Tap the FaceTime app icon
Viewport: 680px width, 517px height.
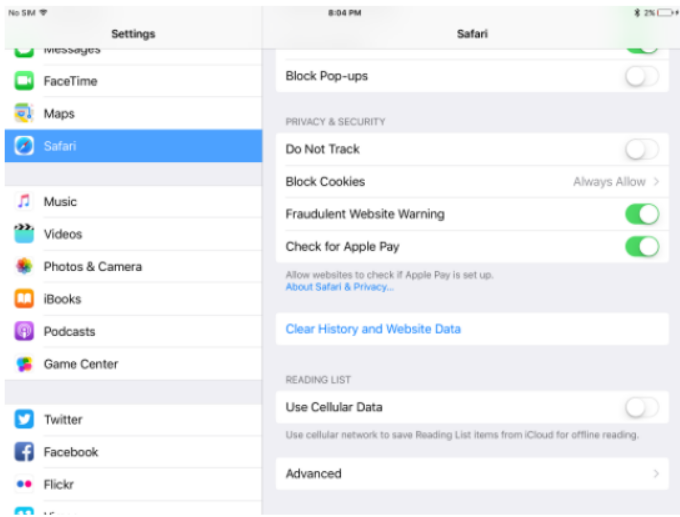click(x=25, y=81)
